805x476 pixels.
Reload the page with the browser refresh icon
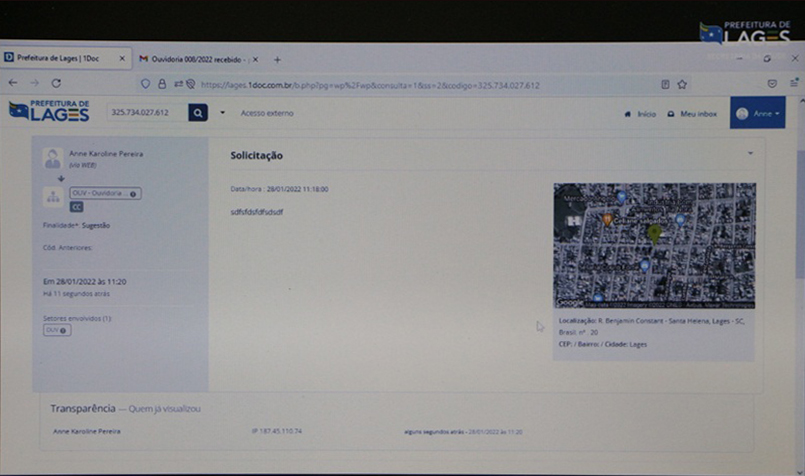56,84
